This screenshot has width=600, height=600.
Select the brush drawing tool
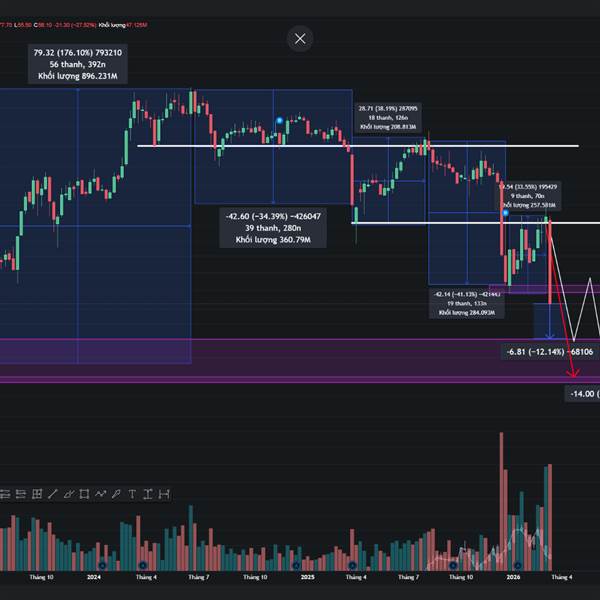[x=68, y=494]
